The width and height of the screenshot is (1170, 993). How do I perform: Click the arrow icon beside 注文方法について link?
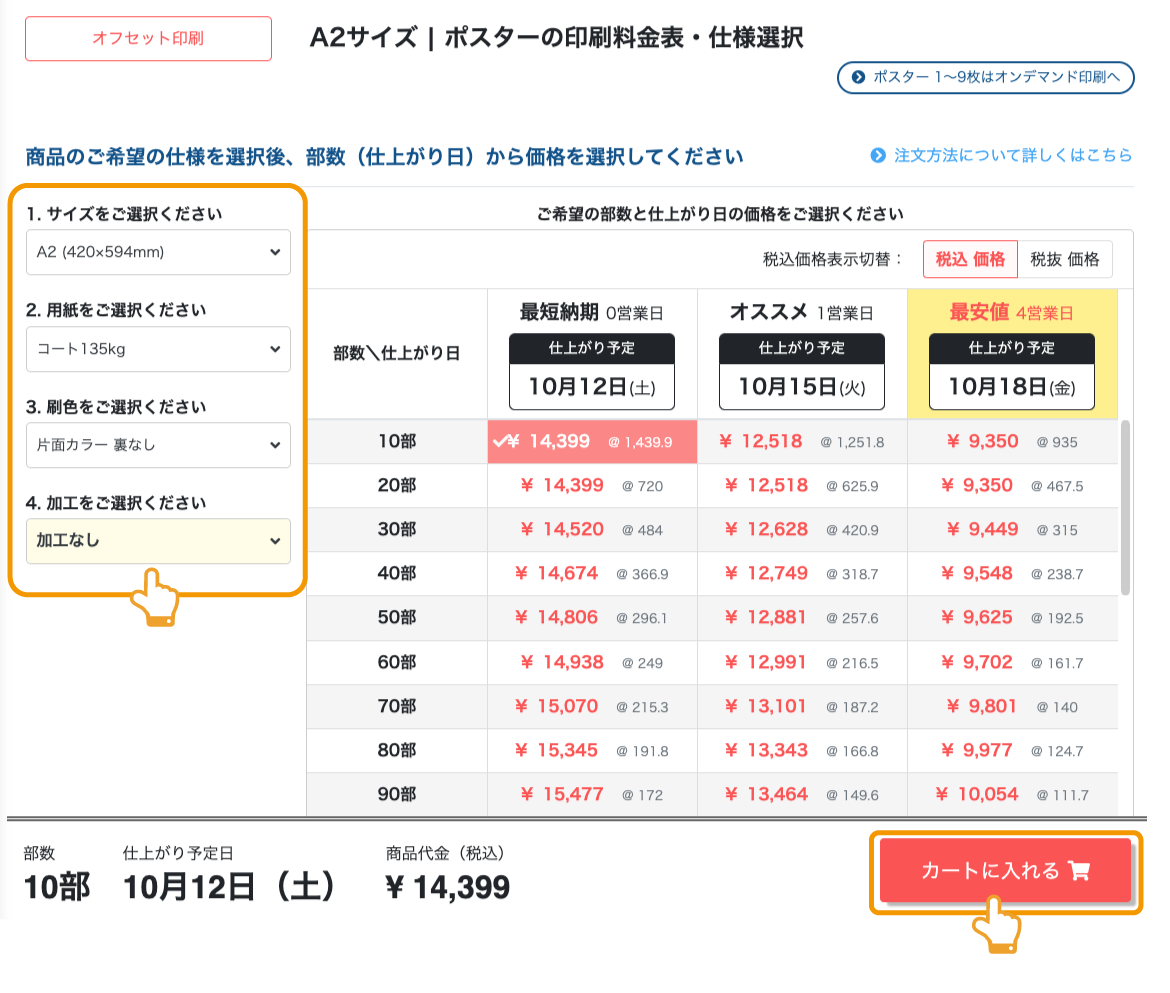(x=880, y=155)
